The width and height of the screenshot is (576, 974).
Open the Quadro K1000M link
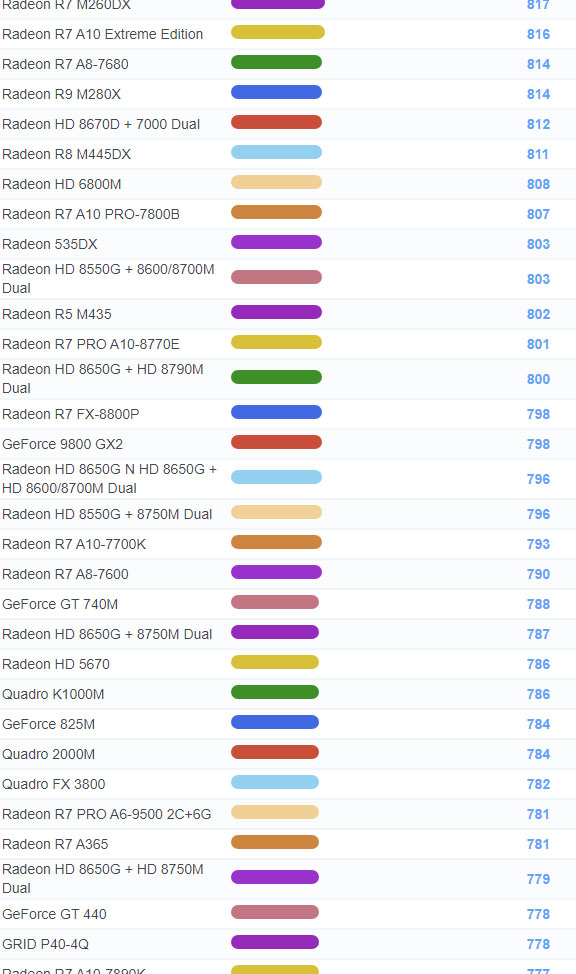click(53, 694)
